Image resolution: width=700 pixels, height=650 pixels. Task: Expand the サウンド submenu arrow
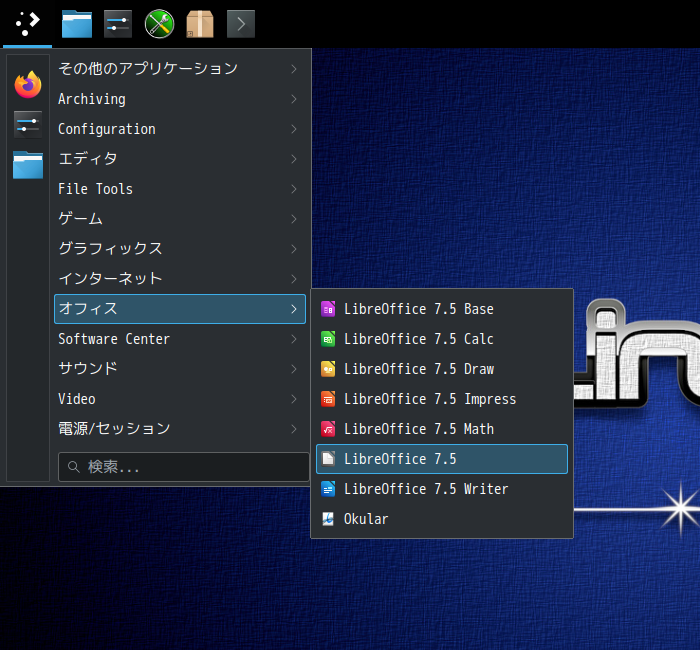coord(294,369)
